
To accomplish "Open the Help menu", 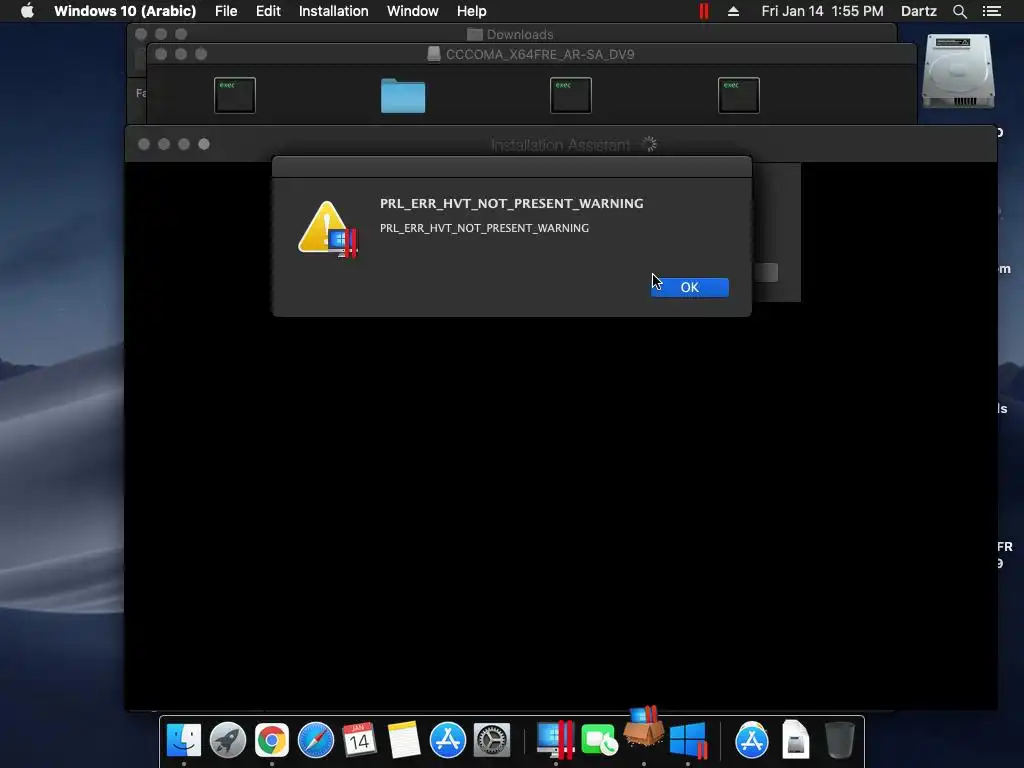I will coord(471,11).
